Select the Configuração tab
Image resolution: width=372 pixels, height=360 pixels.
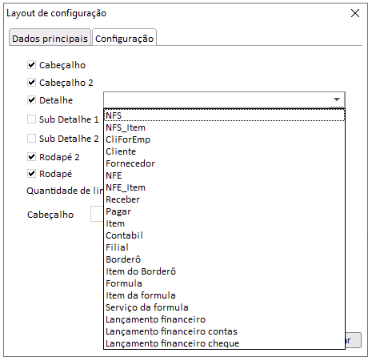point(124,39)
